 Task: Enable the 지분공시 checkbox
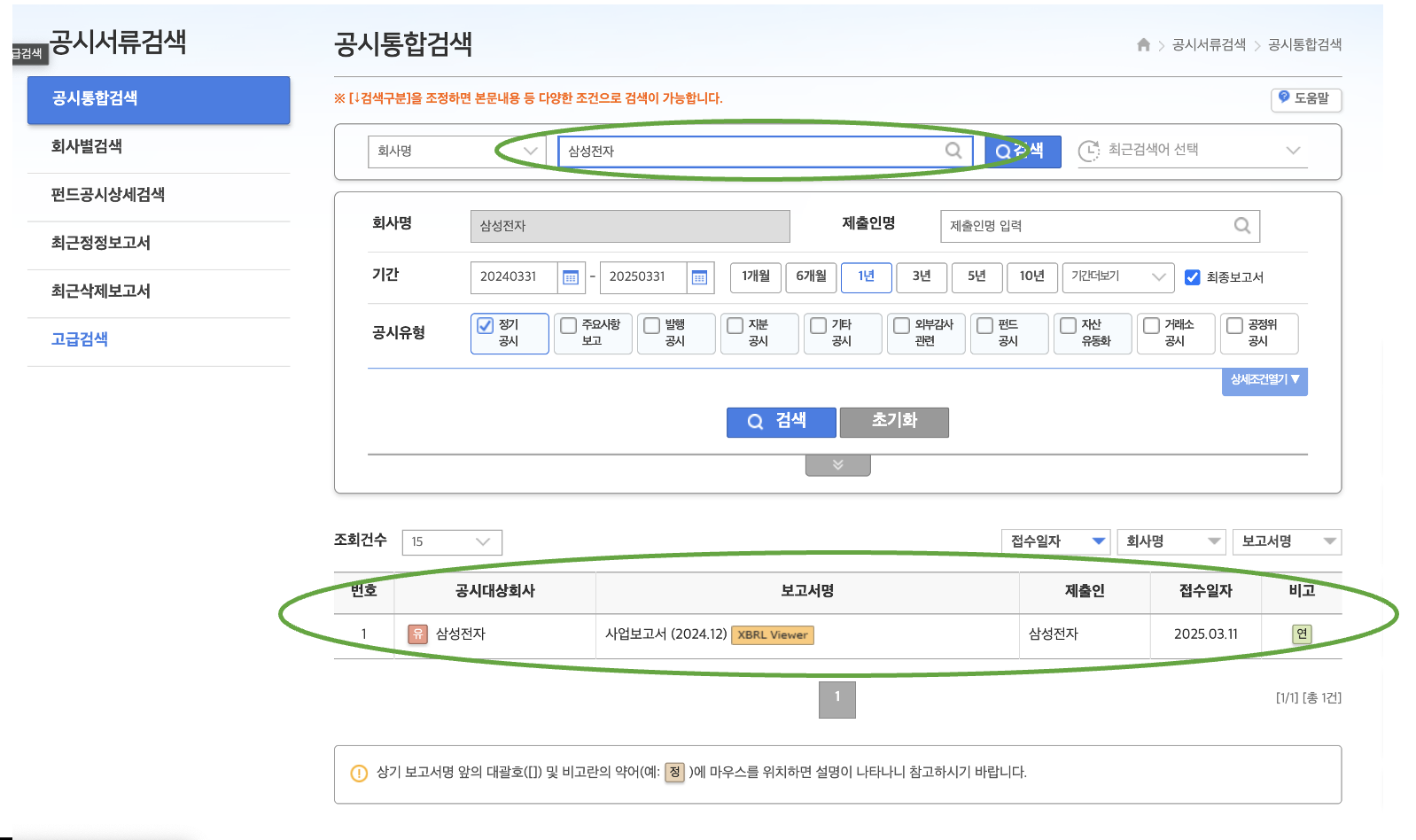[735, 325]
